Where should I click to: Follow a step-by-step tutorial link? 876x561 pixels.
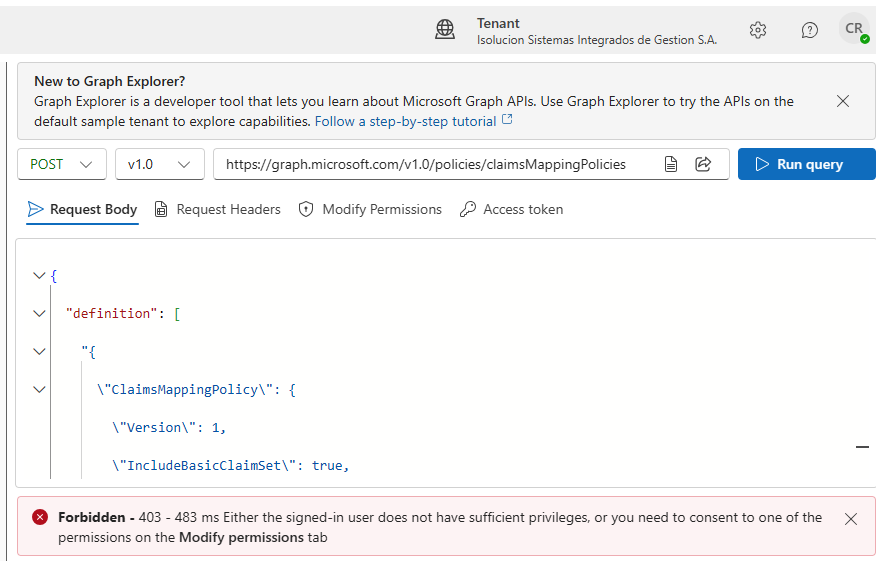[x=406, y=121]
